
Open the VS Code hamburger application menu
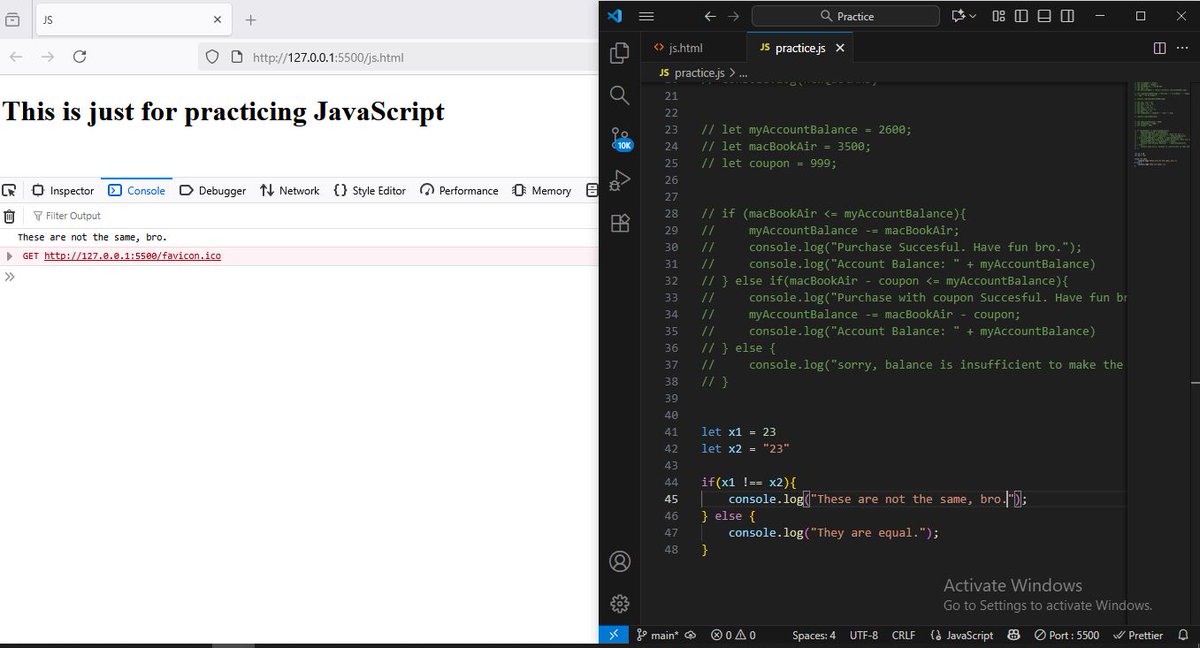click(x=646, y=16)
